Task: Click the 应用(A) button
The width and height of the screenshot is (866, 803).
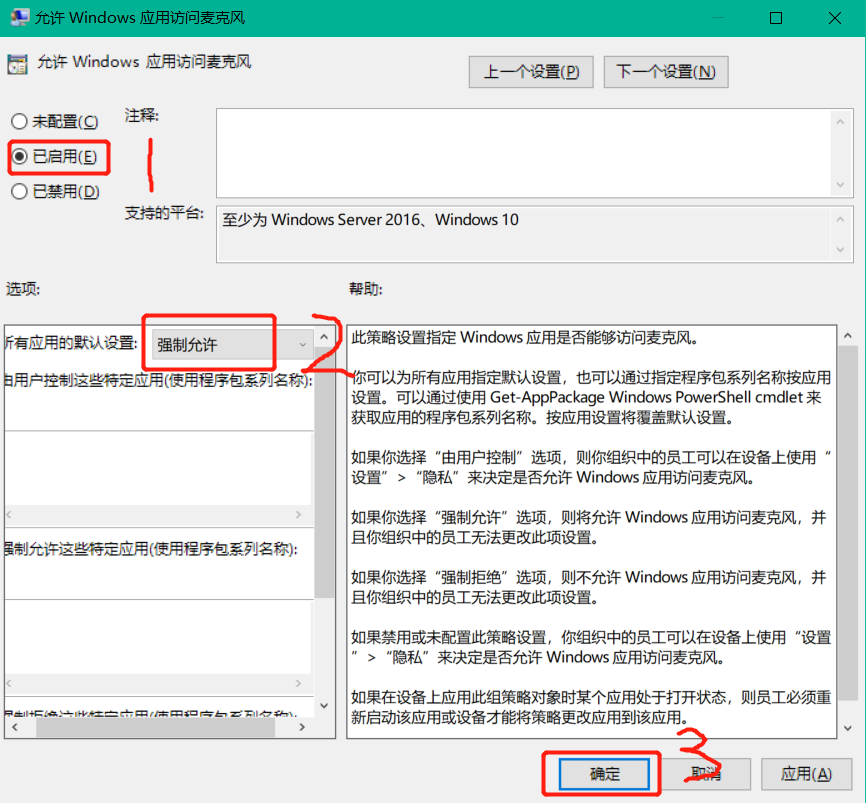Action: pos(806,774)
